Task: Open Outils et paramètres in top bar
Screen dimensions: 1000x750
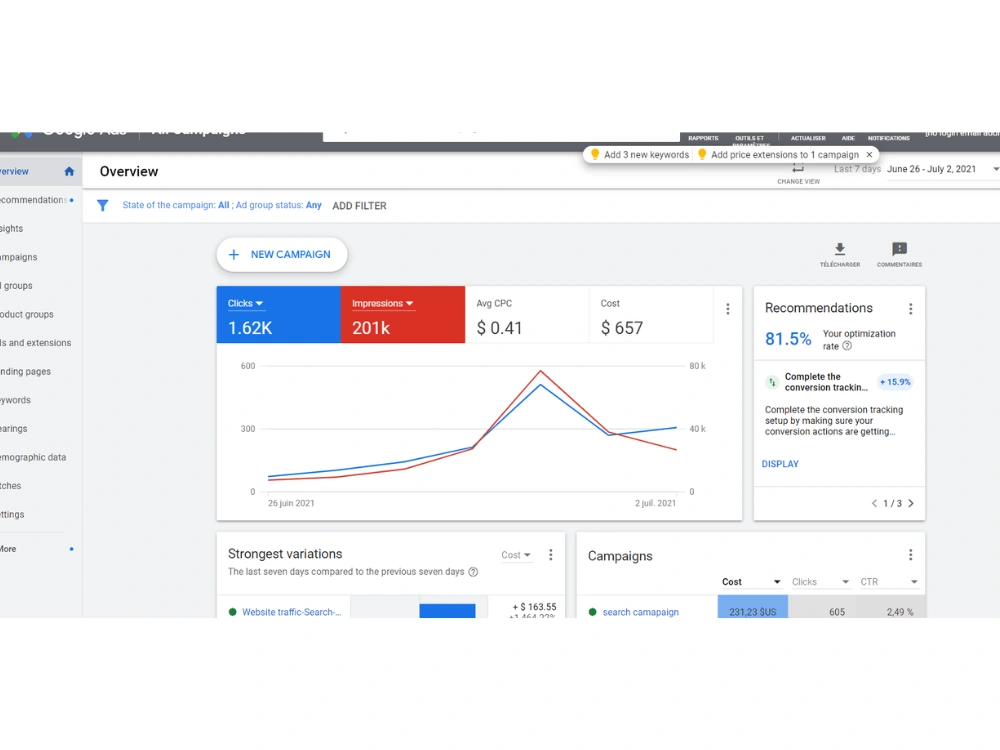Action: pyautogui.click(x=749, y=140)
